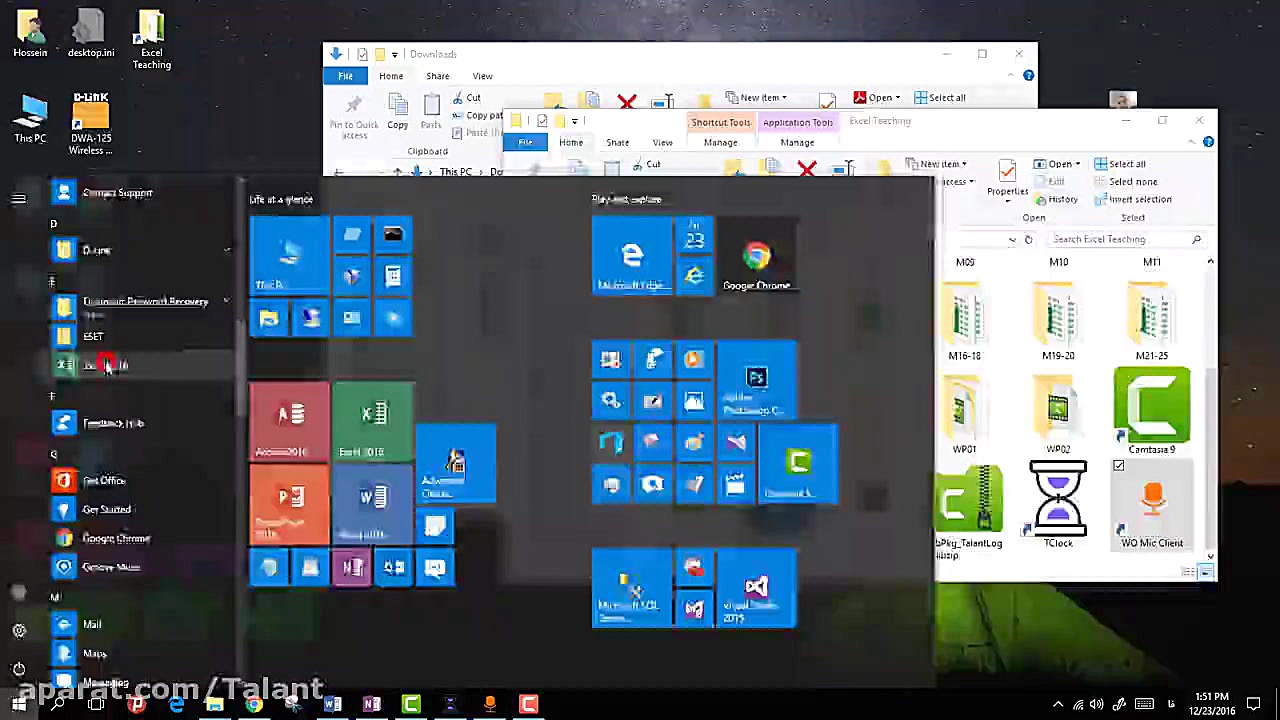
Task: Collapse the ribbon in Excel Teaching window
Action: pos(1193,142)
